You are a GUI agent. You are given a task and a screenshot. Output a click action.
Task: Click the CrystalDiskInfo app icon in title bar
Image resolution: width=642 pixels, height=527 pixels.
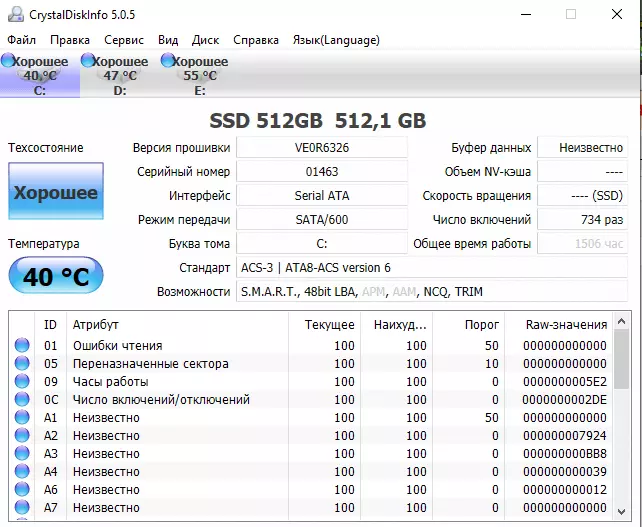pyautogui.click(x=16, y=15)
